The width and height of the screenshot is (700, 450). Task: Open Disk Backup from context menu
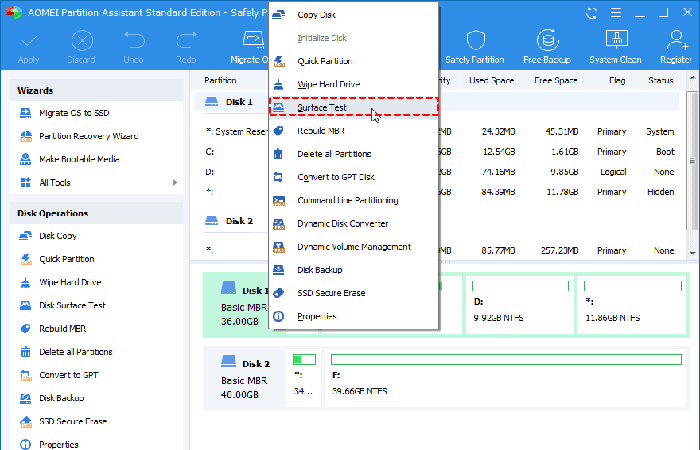320,270
